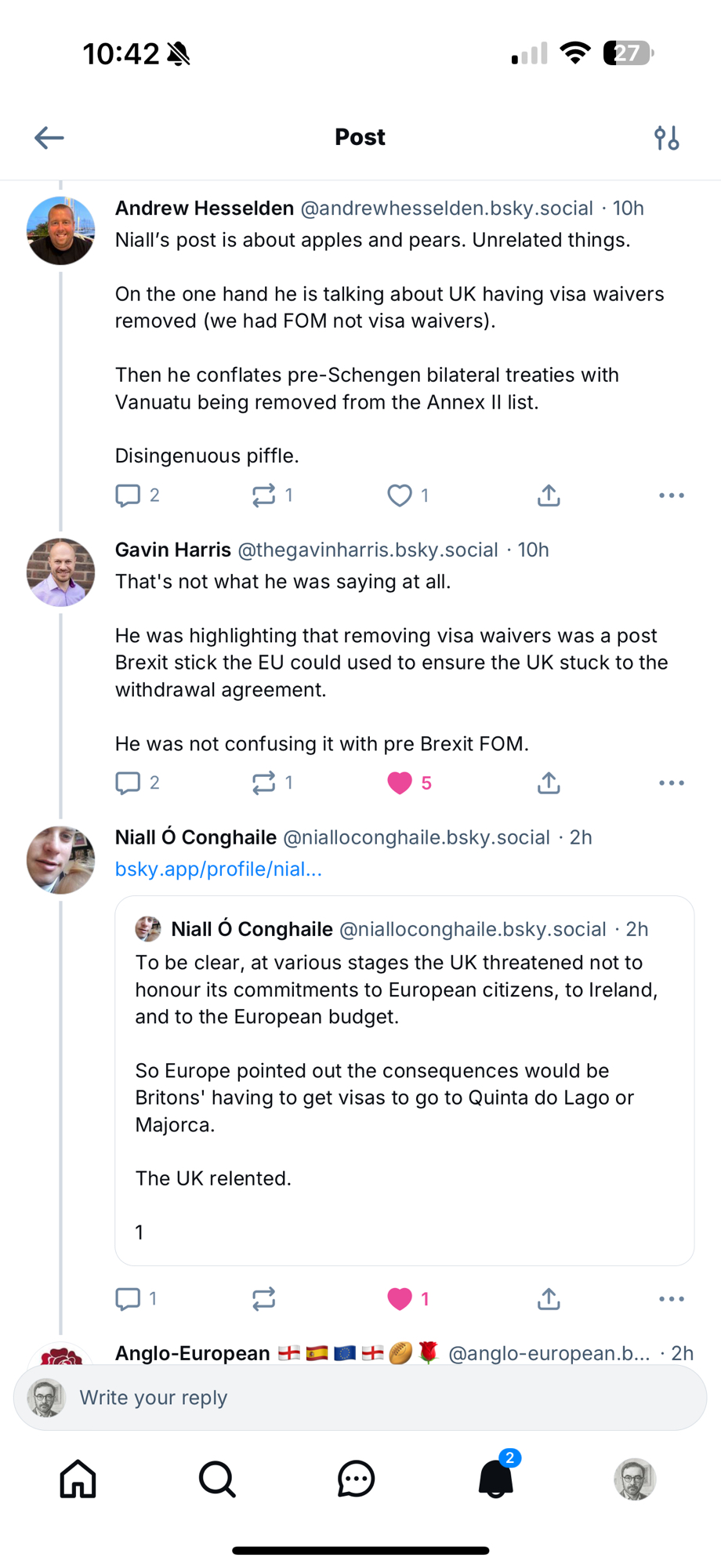Open the notifications bell tab

495,1479
